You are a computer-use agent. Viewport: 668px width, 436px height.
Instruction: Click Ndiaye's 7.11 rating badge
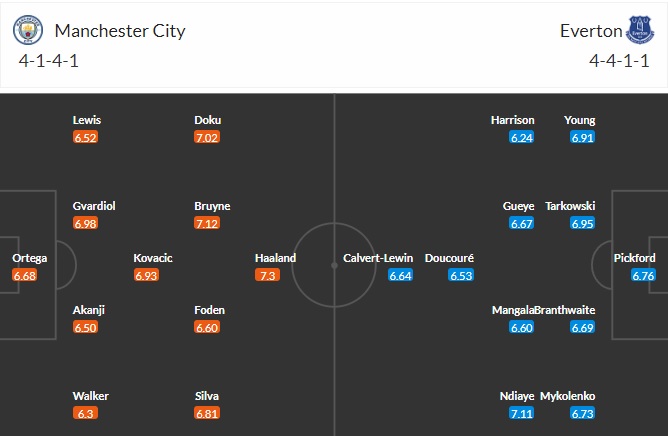(x=521, y=413)
